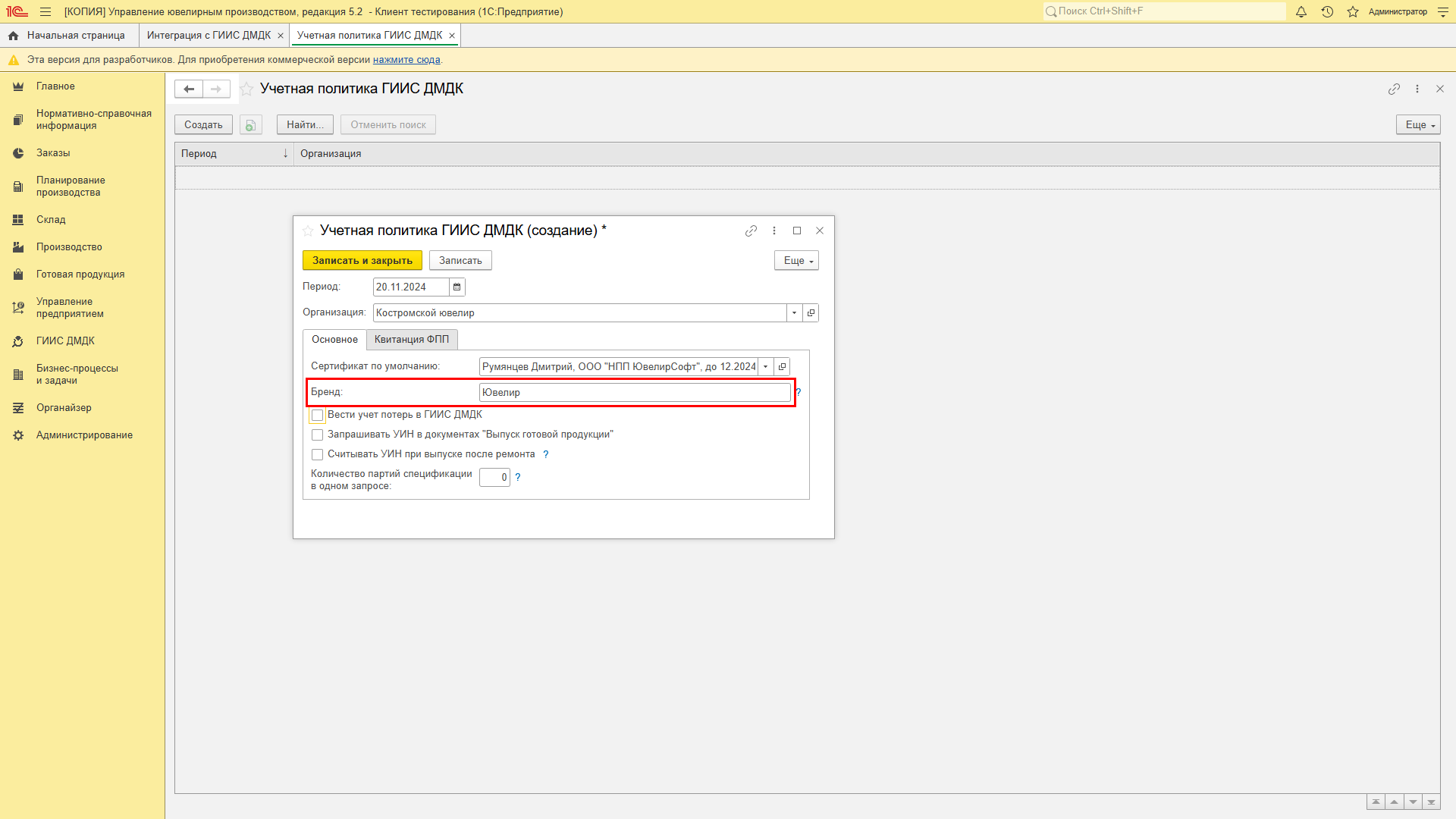Open Администрирование section
The width and height of the screenshot is (1456, 819).
84,435
